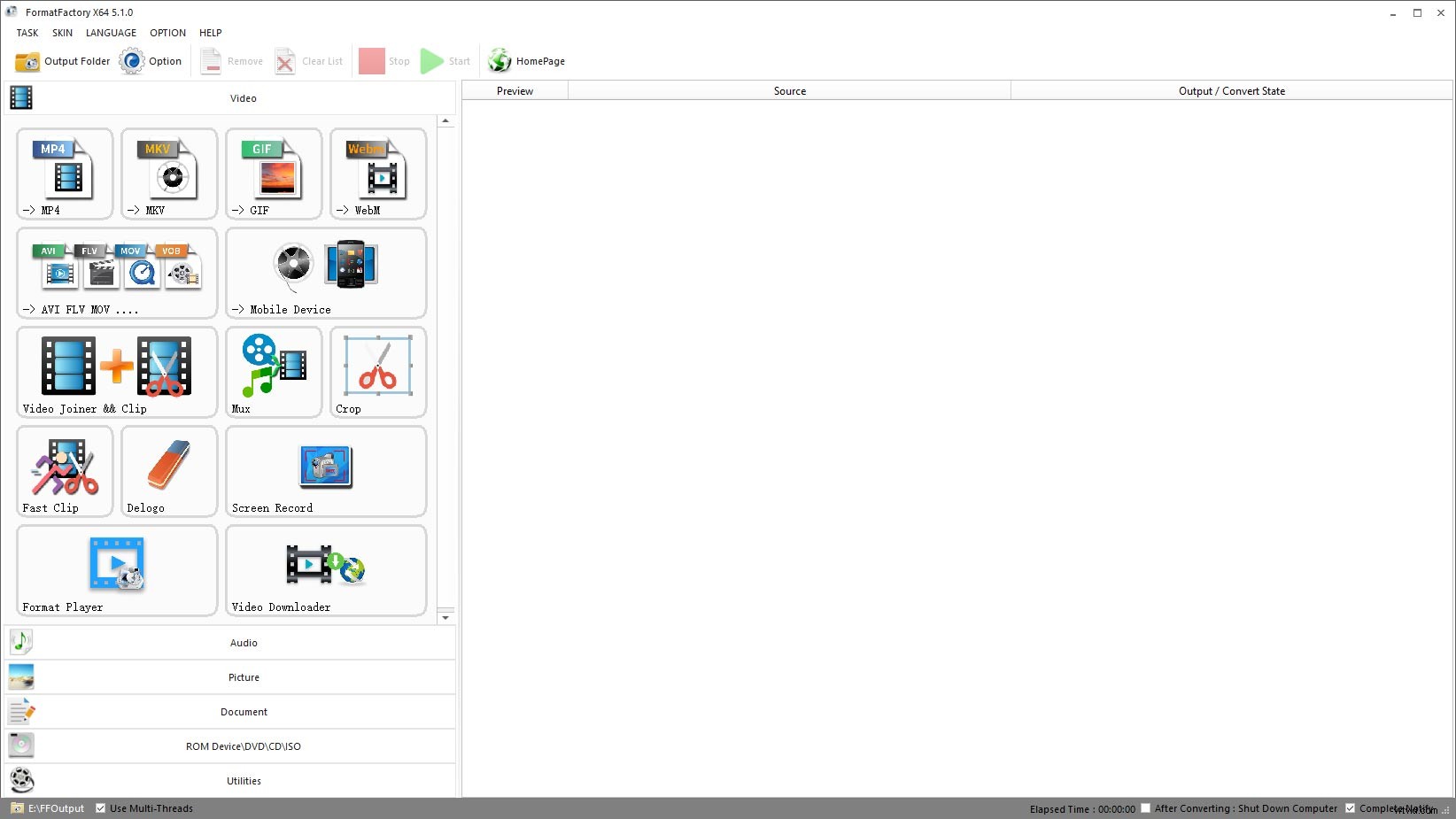Click the WebM converter icon
The height and width of the screenshot is (819, 1456).
[378, 174]
